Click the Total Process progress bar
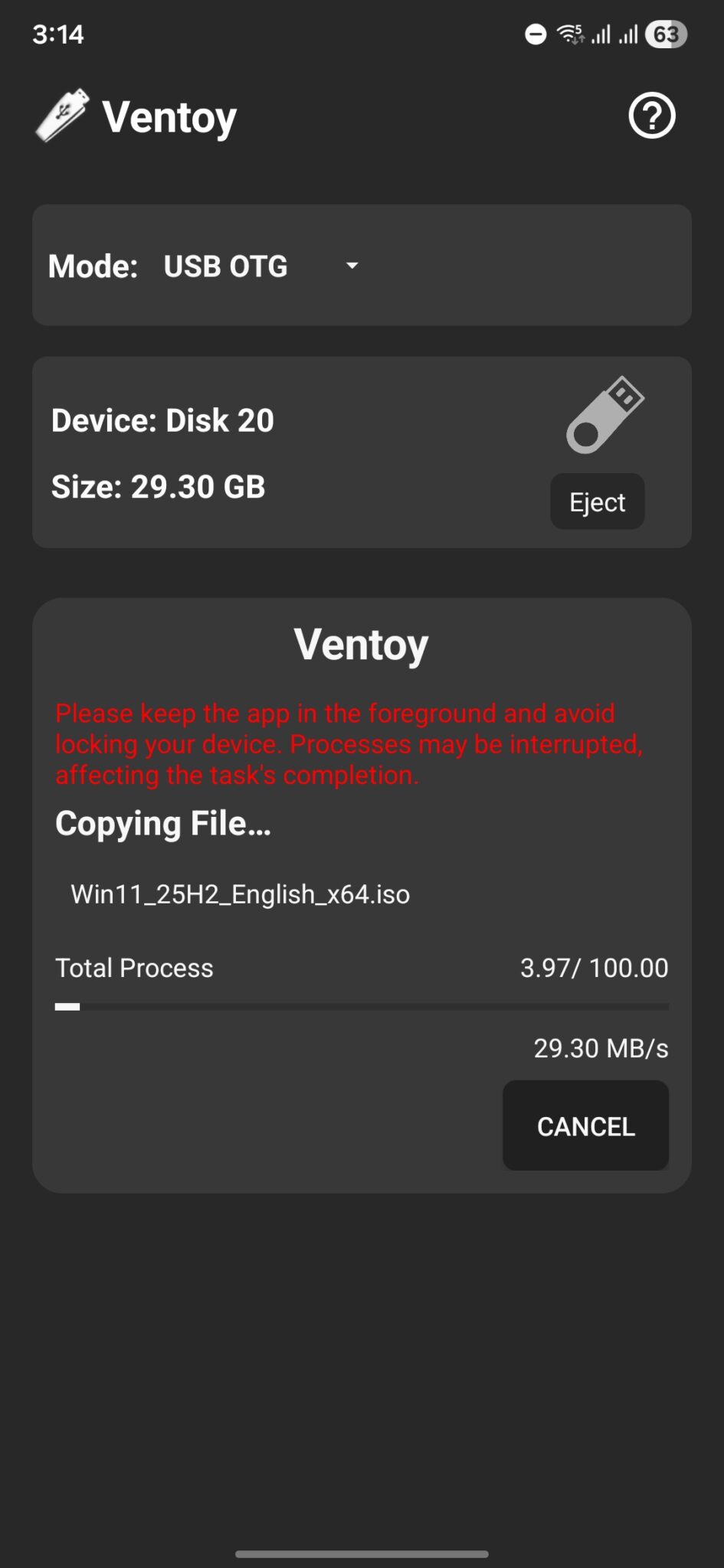The image size is (724, 1568). [x=362, y=1006]
